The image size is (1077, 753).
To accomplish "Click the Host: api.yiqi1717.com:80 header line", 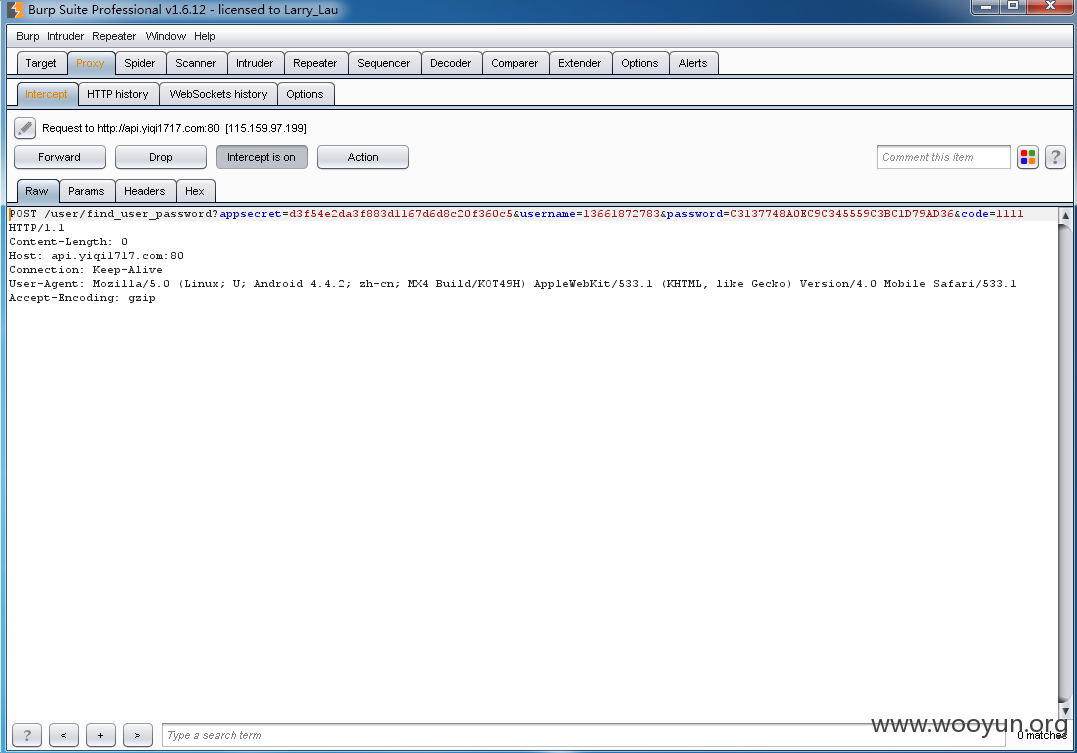I will coord(96,256).
